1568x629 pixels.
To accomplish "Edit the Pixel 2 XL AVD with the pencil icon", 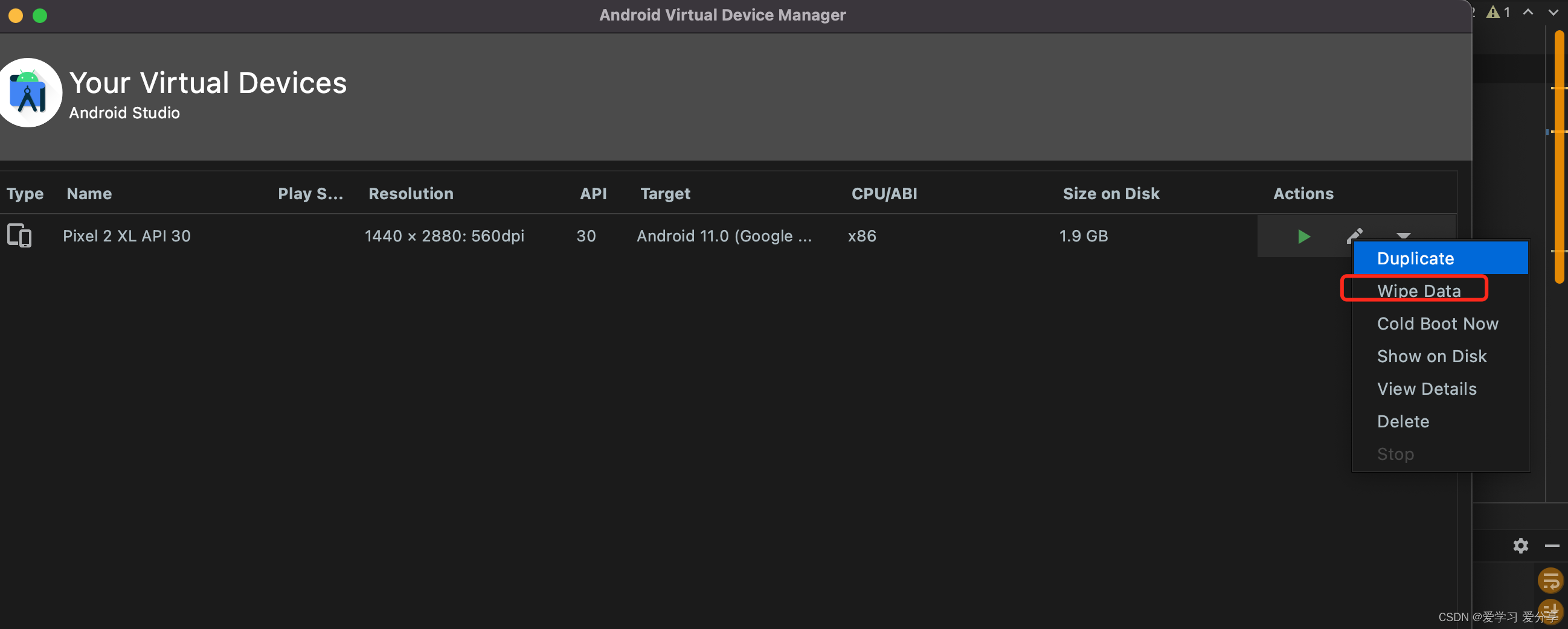I will [1354, 235].
